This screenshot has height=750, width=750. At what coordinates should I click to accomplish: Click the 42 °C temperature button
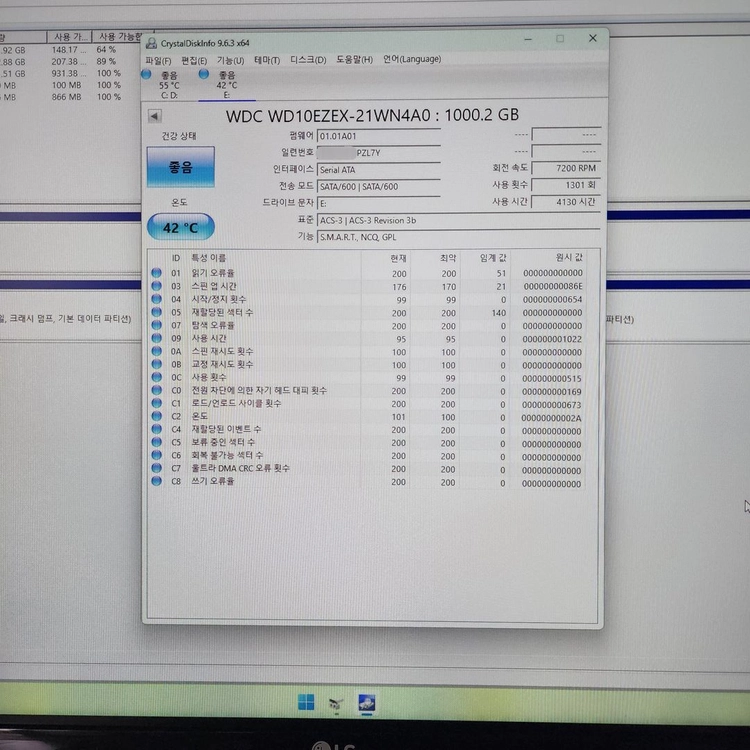pos(180,227)
